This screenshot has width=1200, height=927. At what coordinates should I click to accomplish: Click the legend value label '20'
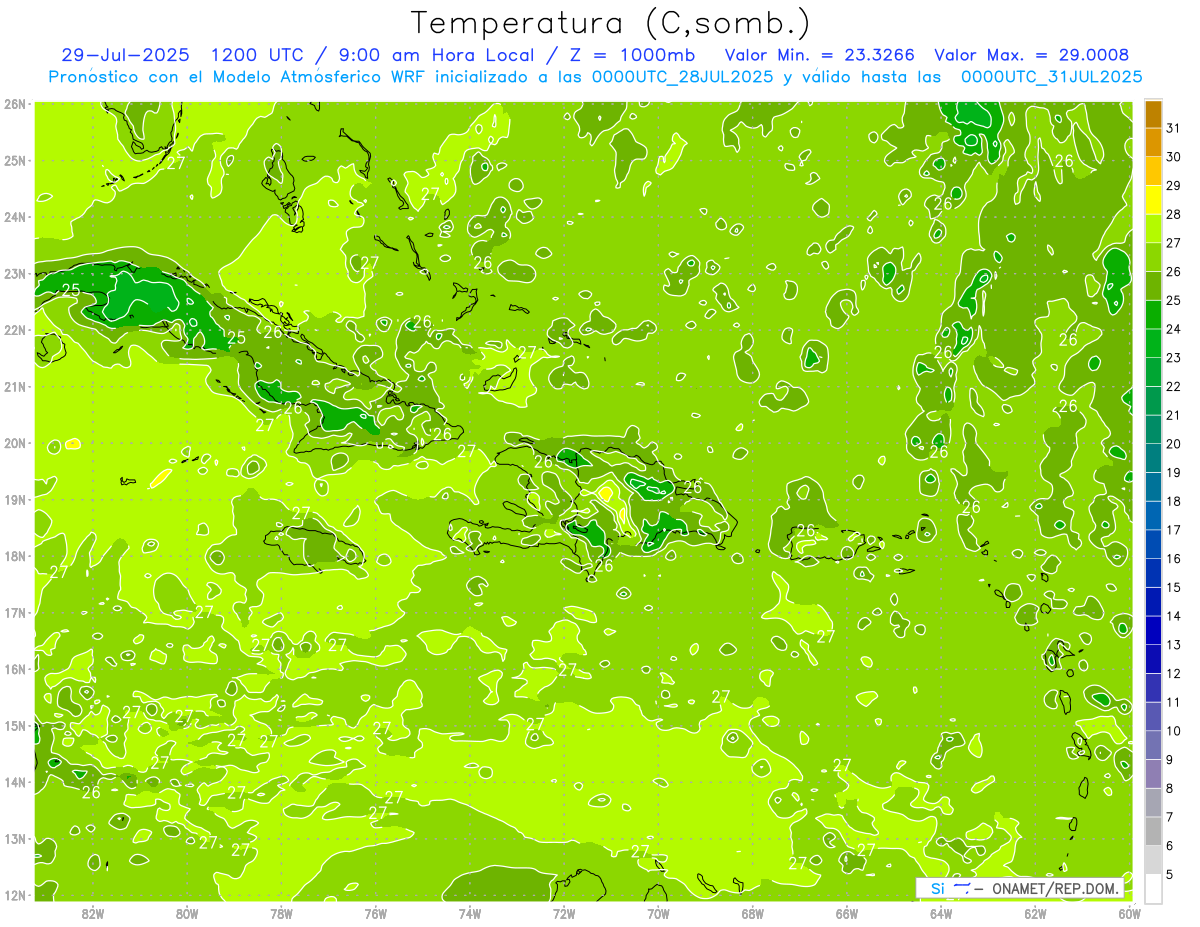click(x=1174, y=444)
